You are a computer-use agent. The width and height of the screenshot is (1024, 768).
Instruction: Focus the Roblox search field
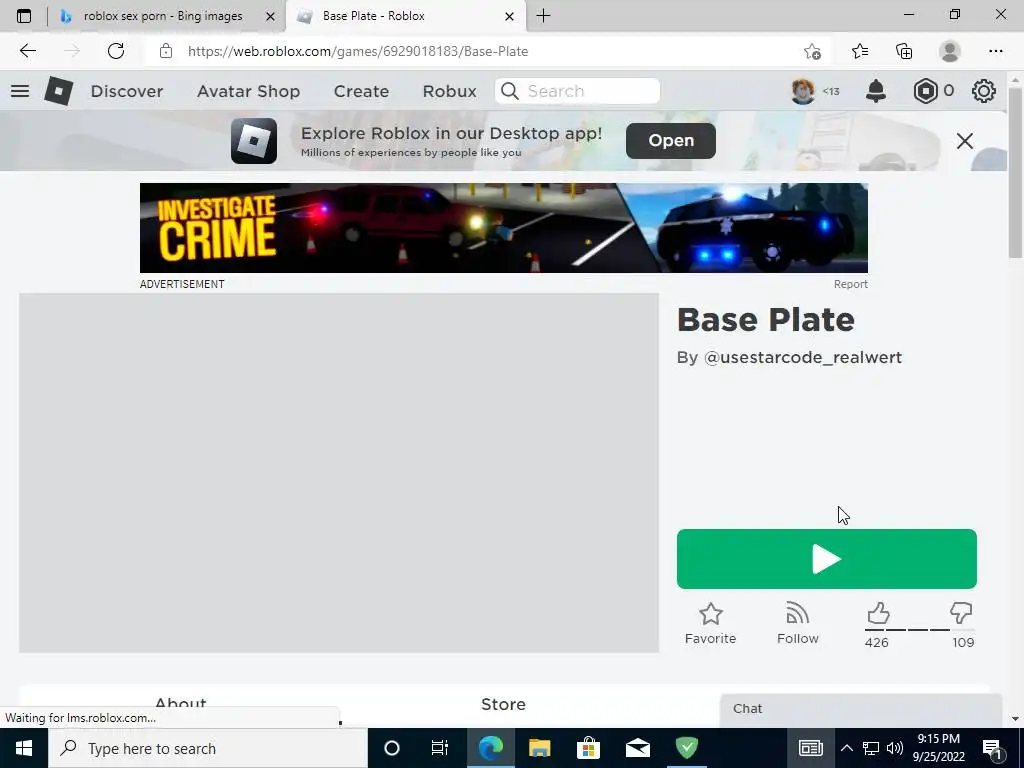[x=577, y=91]
